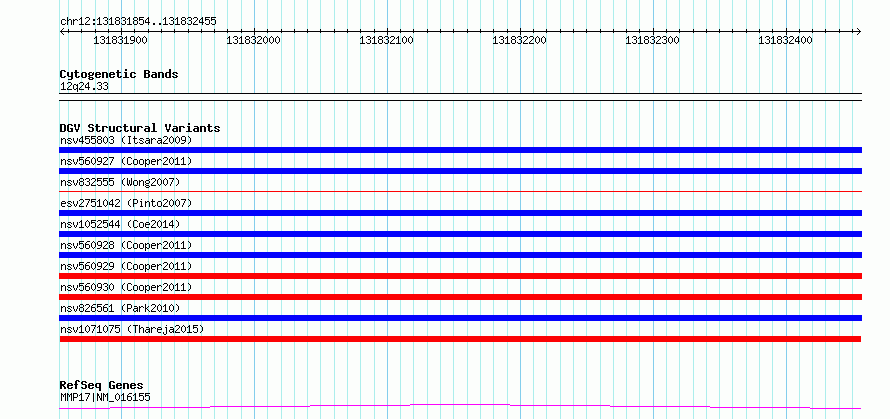The width and height of the screenshot is (890, 419).
Task: Open the DGV Structural Variants track title
Action: click(x=140, y=128)
